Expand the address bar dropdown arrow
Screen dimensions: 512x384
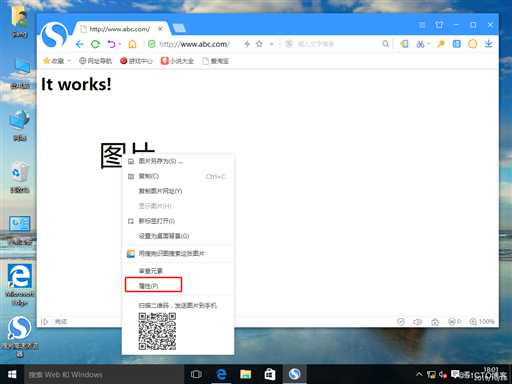pyautogui.click(x=272, y=44)
